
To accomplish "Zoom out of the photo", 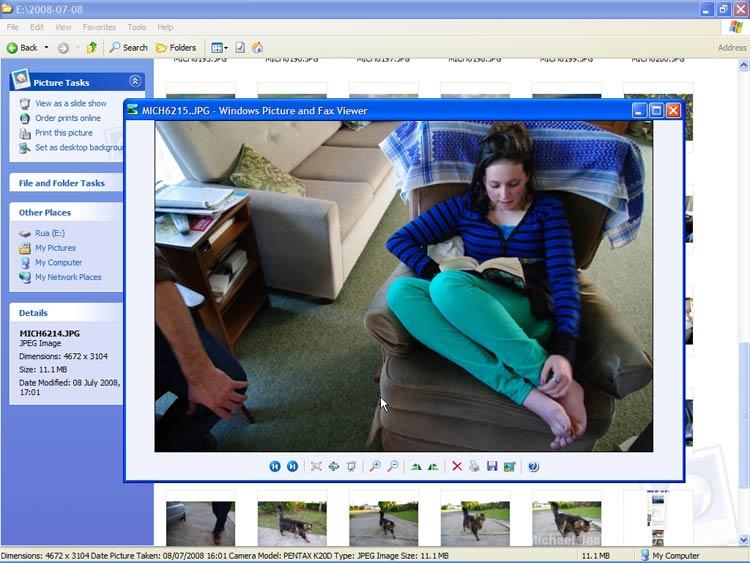I will pos(392,466).
